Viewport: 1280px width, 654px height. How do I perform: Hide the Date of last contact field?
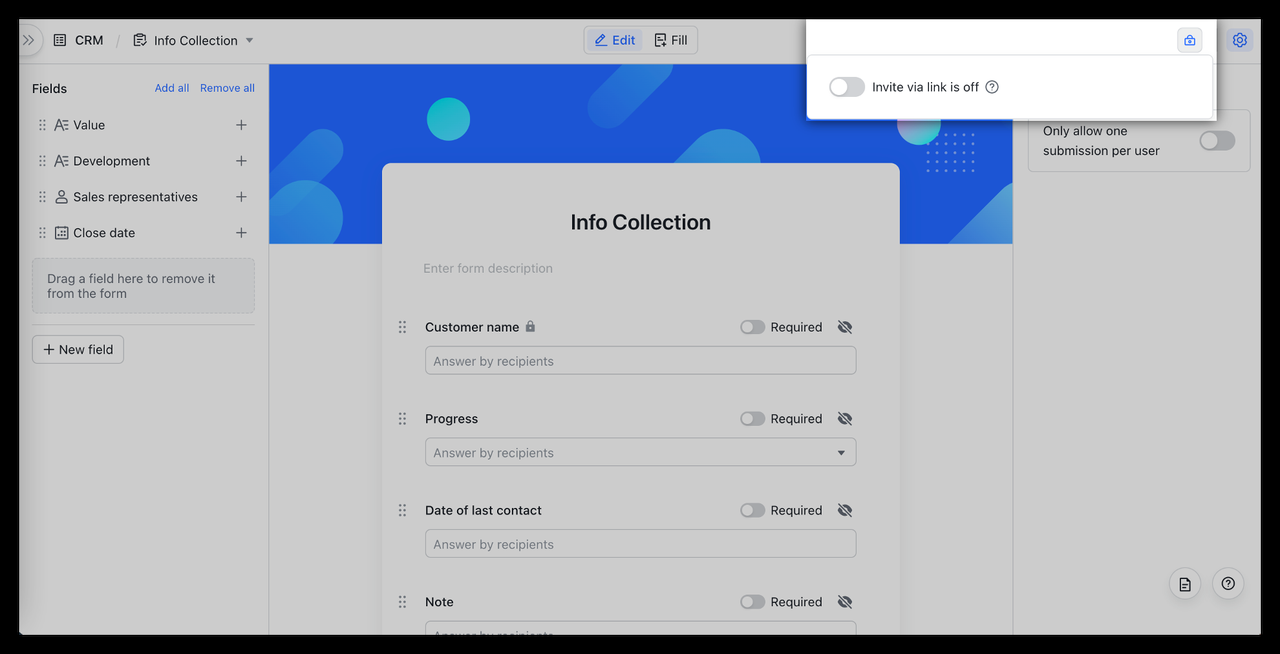(x=845, y=511)
